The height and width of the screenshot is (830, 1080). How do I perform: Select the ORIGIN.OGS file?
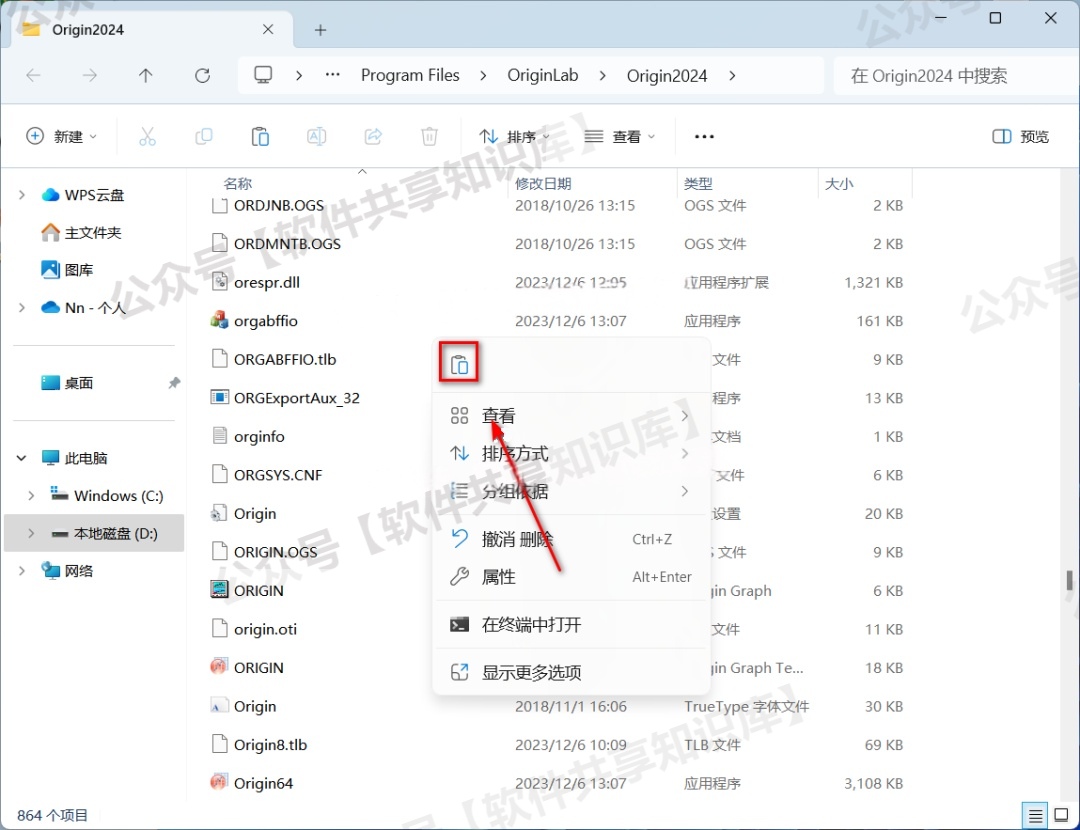tap(264, 552)
